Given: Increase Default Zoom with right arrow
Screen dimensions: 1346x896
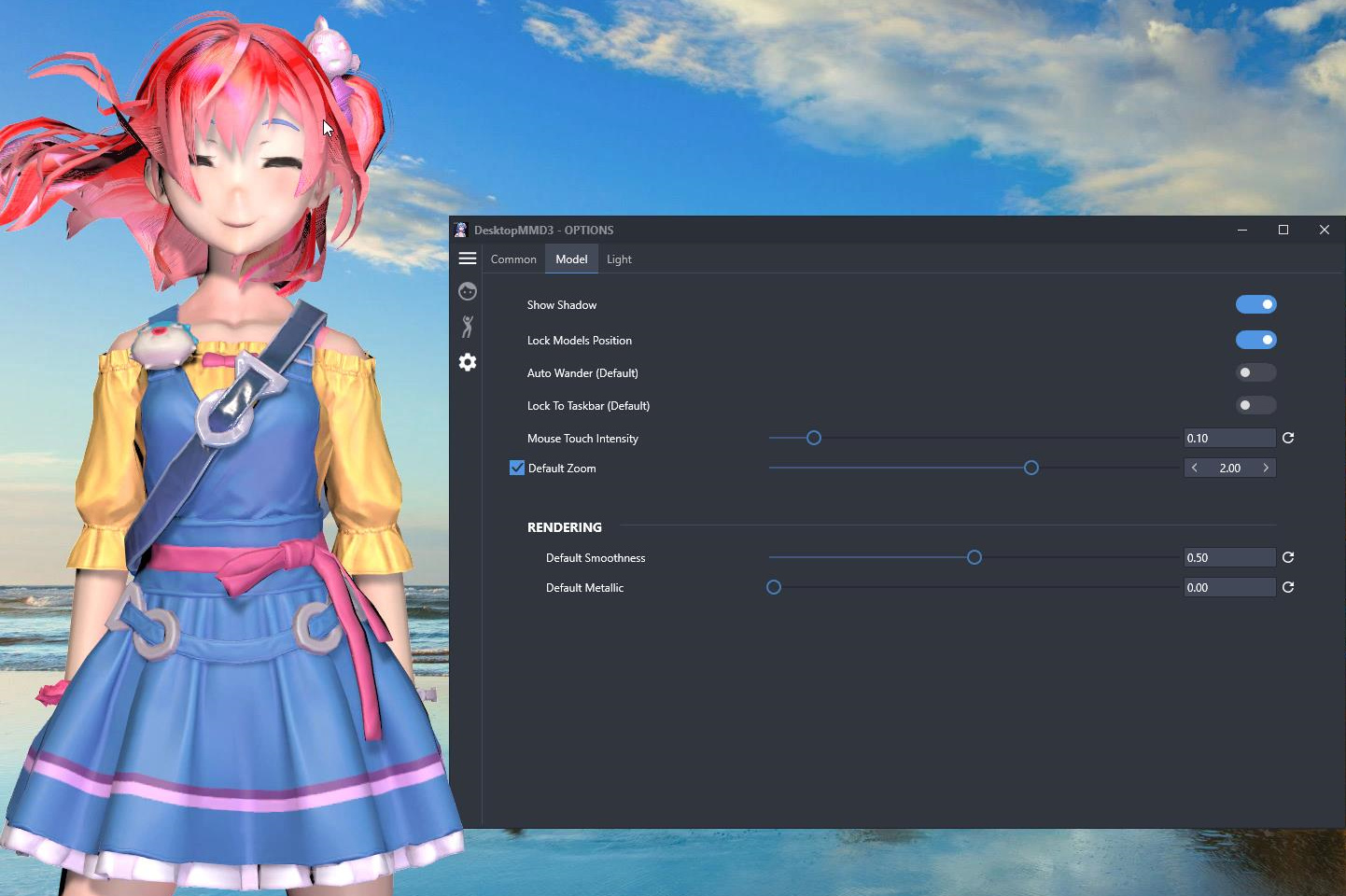Looking at the screenshot, I should pos(1266,468).
